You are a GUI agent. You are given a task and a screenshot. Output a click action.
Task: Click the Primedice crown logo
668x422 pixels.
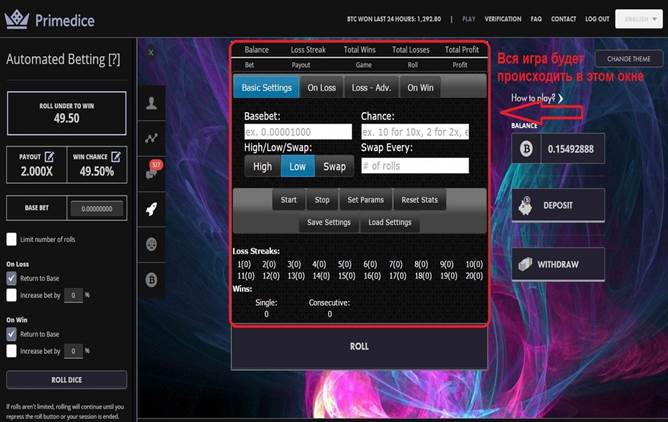(17, 19)
